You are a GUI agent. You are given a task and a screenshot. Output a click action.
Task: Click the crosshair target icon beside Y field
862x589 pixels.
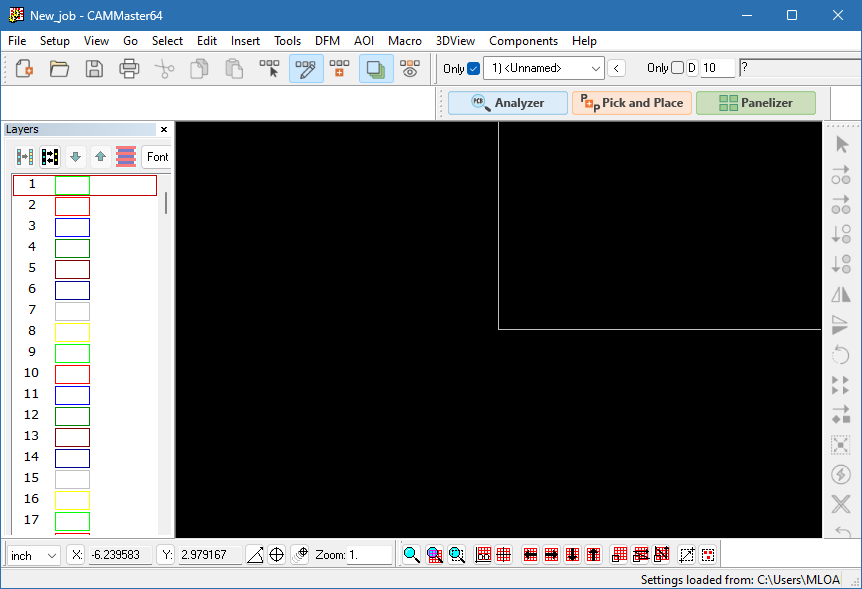pos(277,555)
